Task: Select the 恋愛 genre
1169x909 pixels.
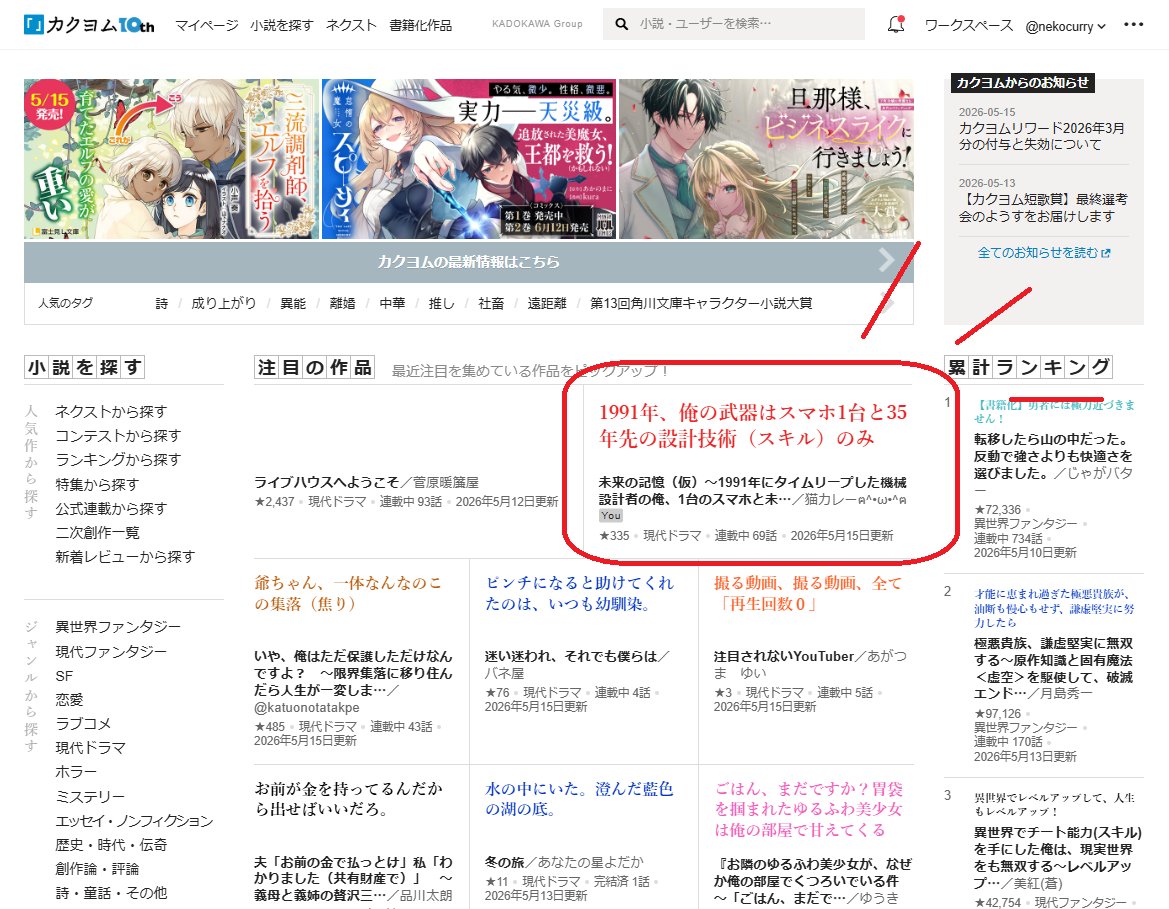Action: point(69,699)
